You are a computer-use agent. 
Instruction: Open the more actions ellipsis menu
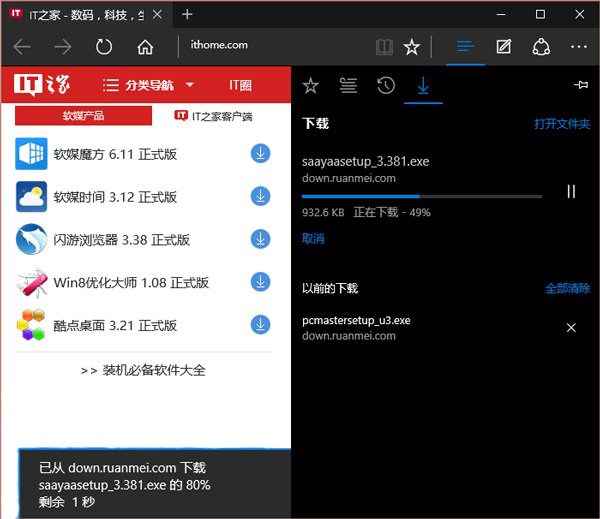pyautogui.click(x=579, y=47)
